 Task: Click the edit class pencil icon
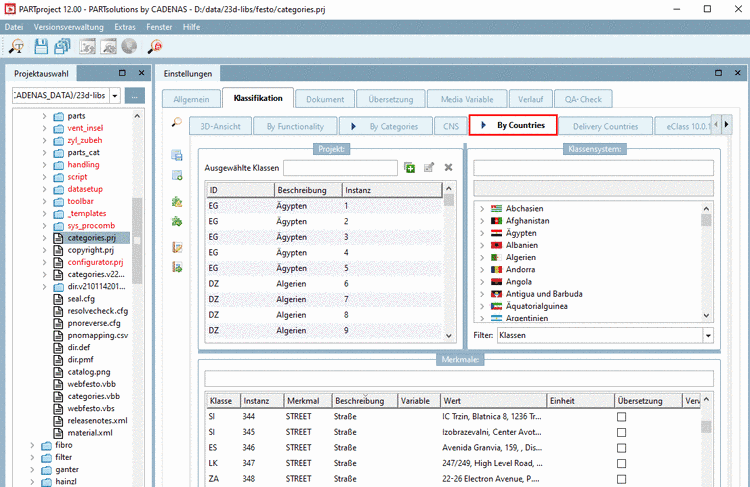[429, 168]
